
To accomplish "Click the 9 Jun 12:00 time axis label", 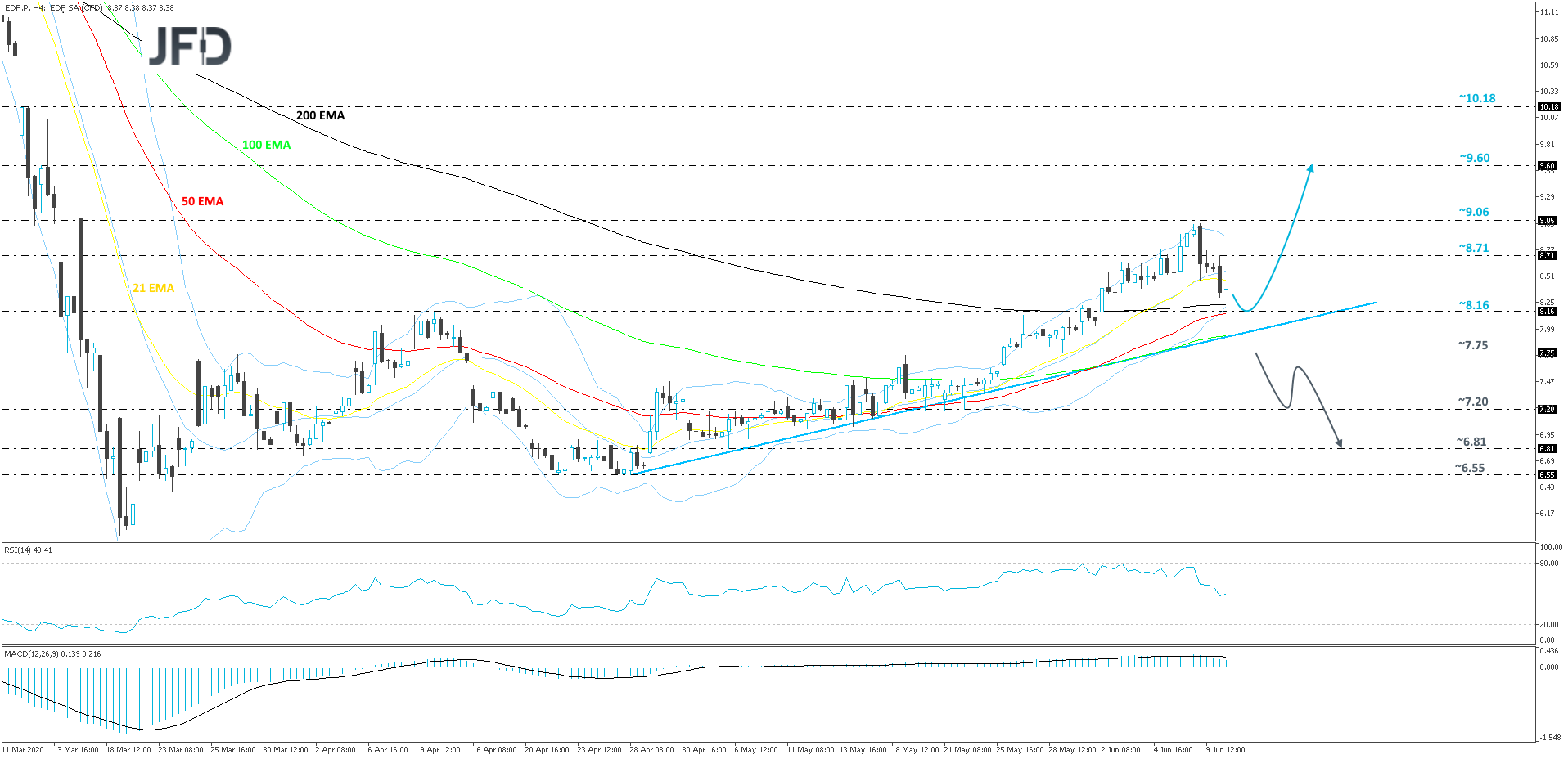I will coord(1224,749).
